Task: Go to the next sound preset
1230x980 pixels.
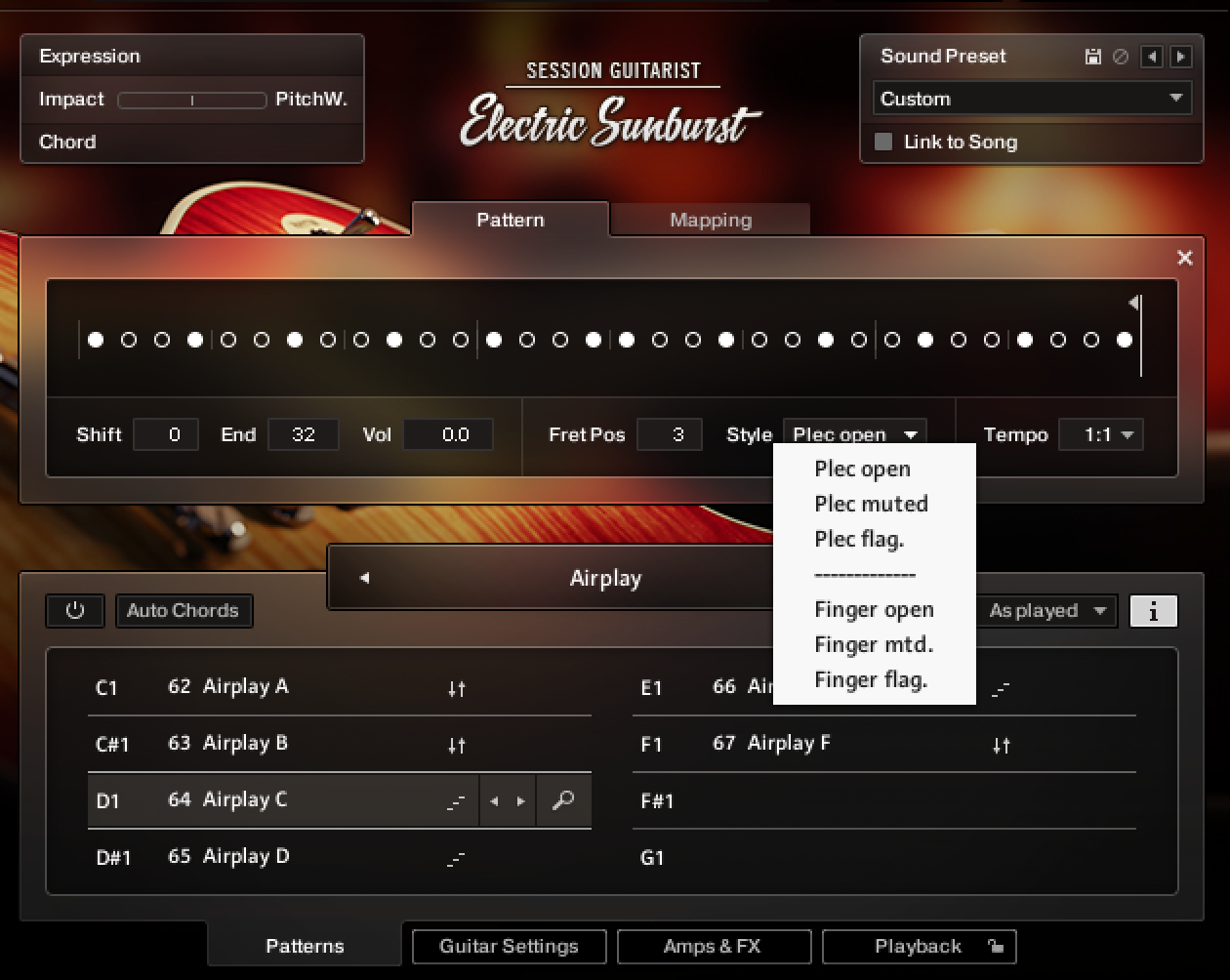Action: pyautogui.click(x=1180, y=57)
